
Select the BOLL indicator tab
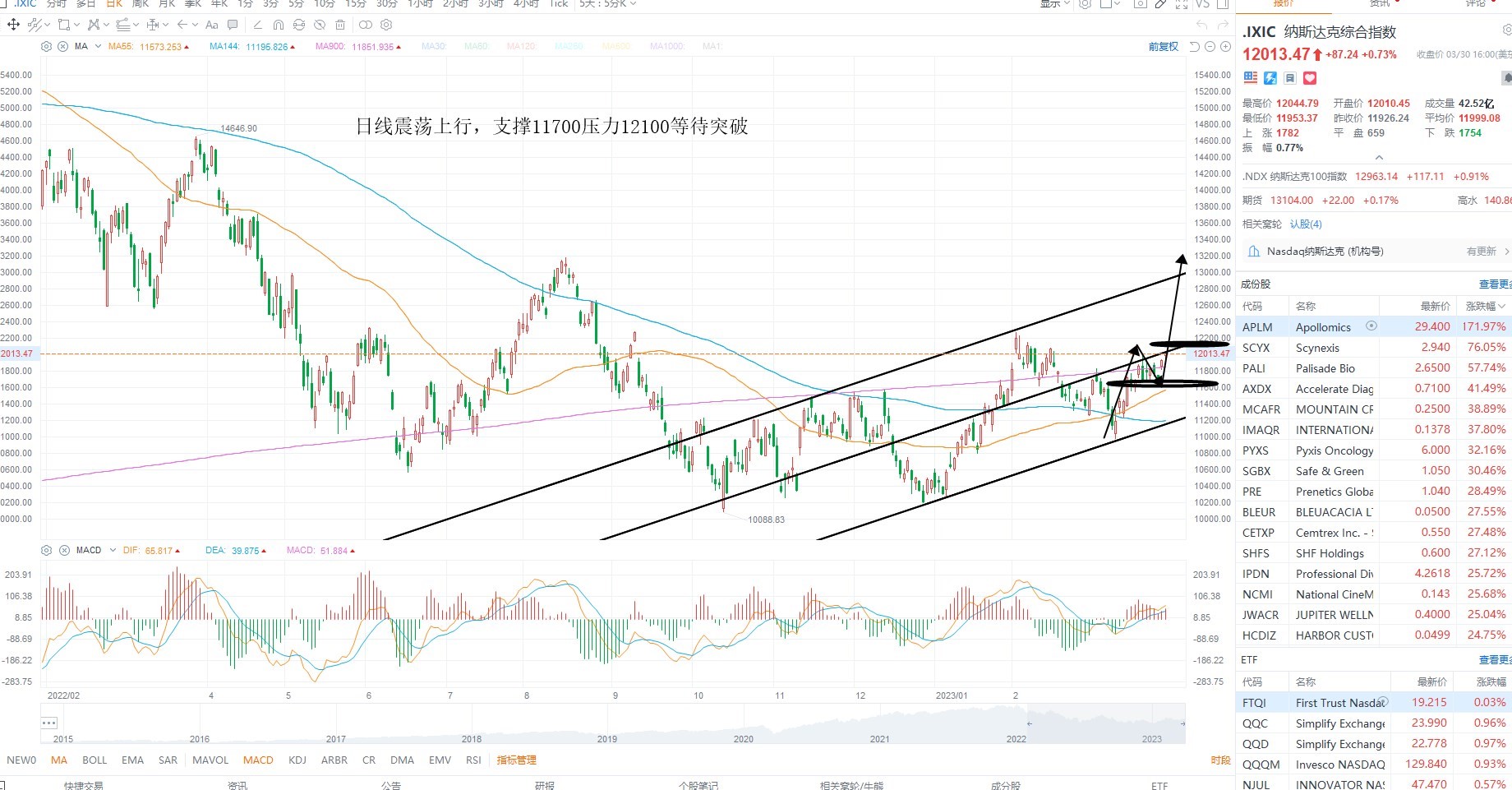pos(94,760)
